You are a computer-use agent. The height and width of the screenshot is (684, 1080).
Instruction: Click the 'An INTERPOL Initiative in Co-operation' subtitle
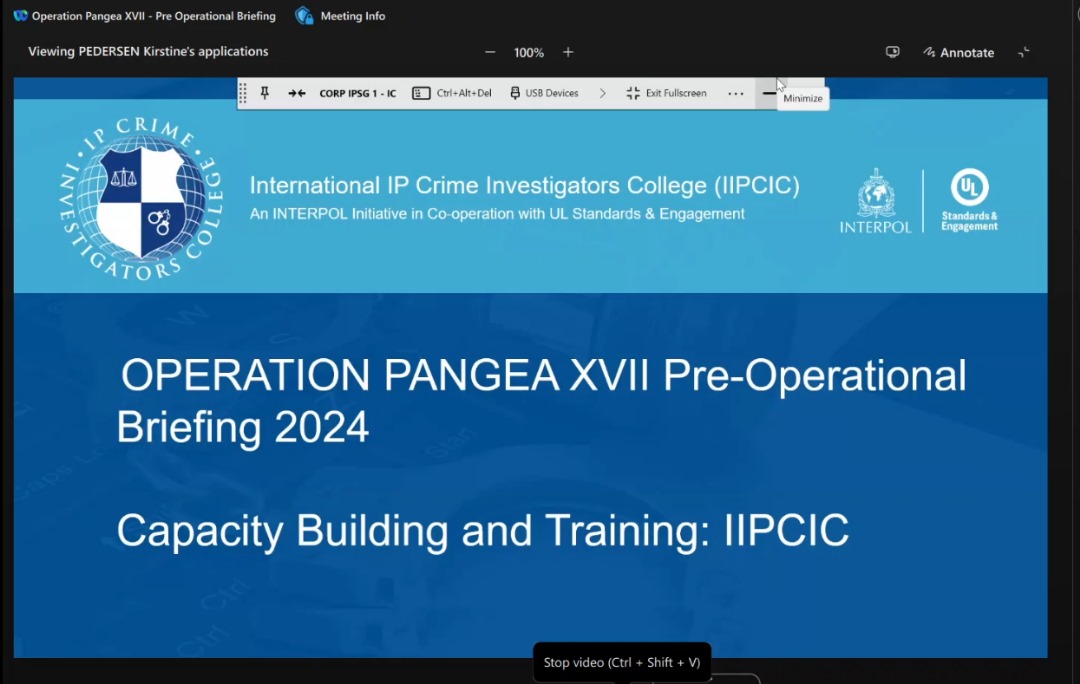click(497, 214)
